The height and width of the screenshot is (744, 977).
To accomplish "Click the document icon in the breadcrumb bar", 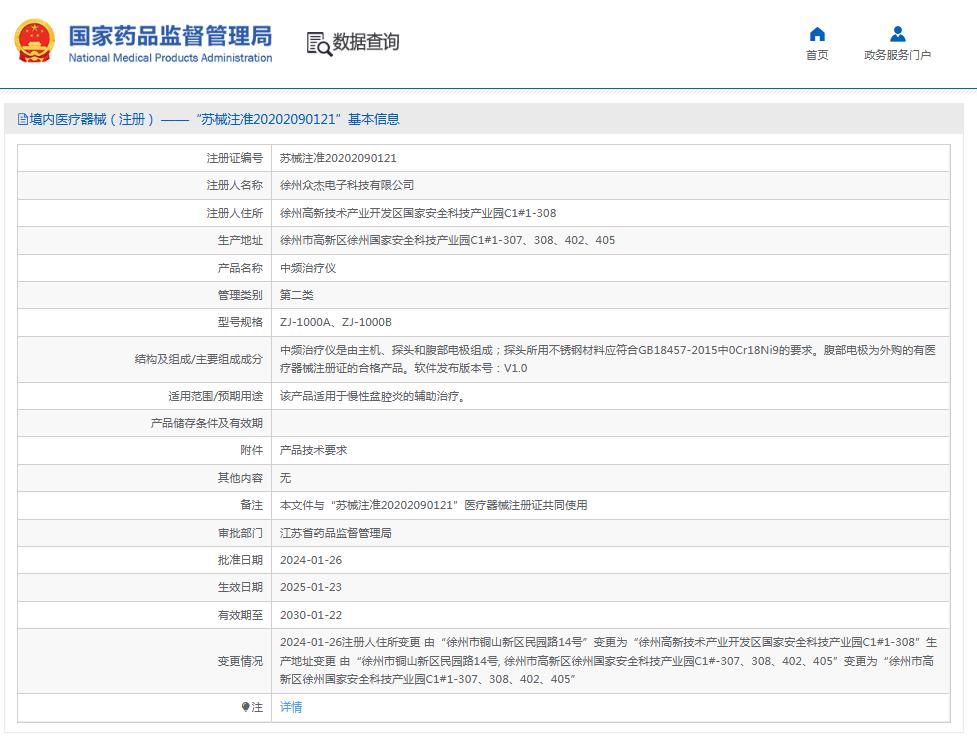I will (22, 119).
